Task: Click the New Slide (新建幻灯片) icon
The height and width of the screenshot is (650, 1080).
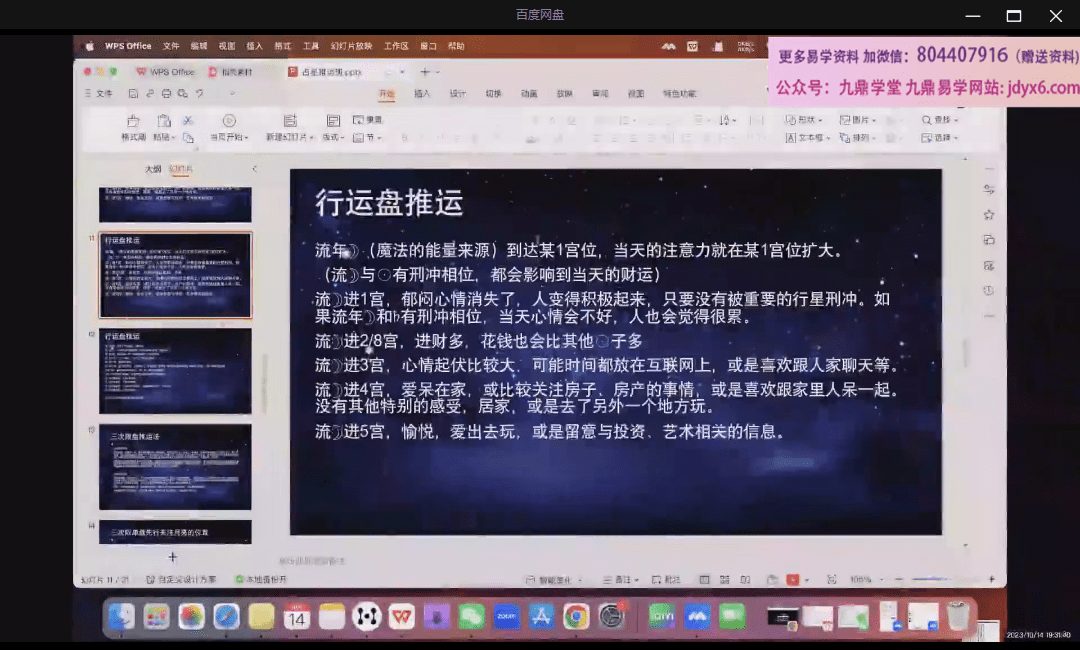Action: (289, 121)
